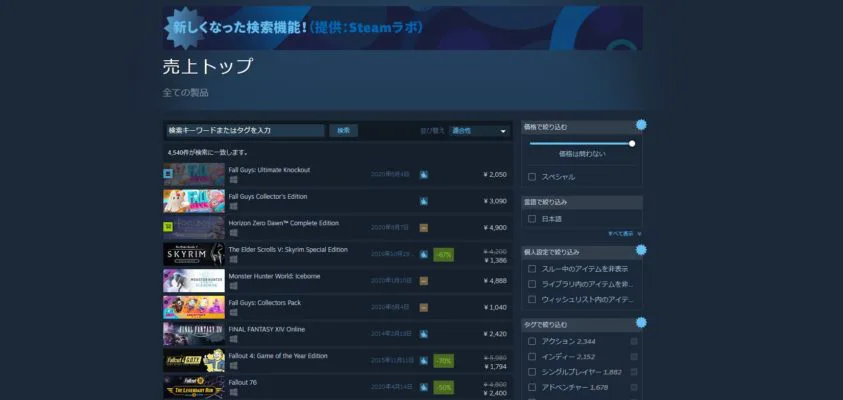Click the Fall Guys Collector's Edition thumbnail
The width and height of the screenshot is (843, 400).
point(194,201)
